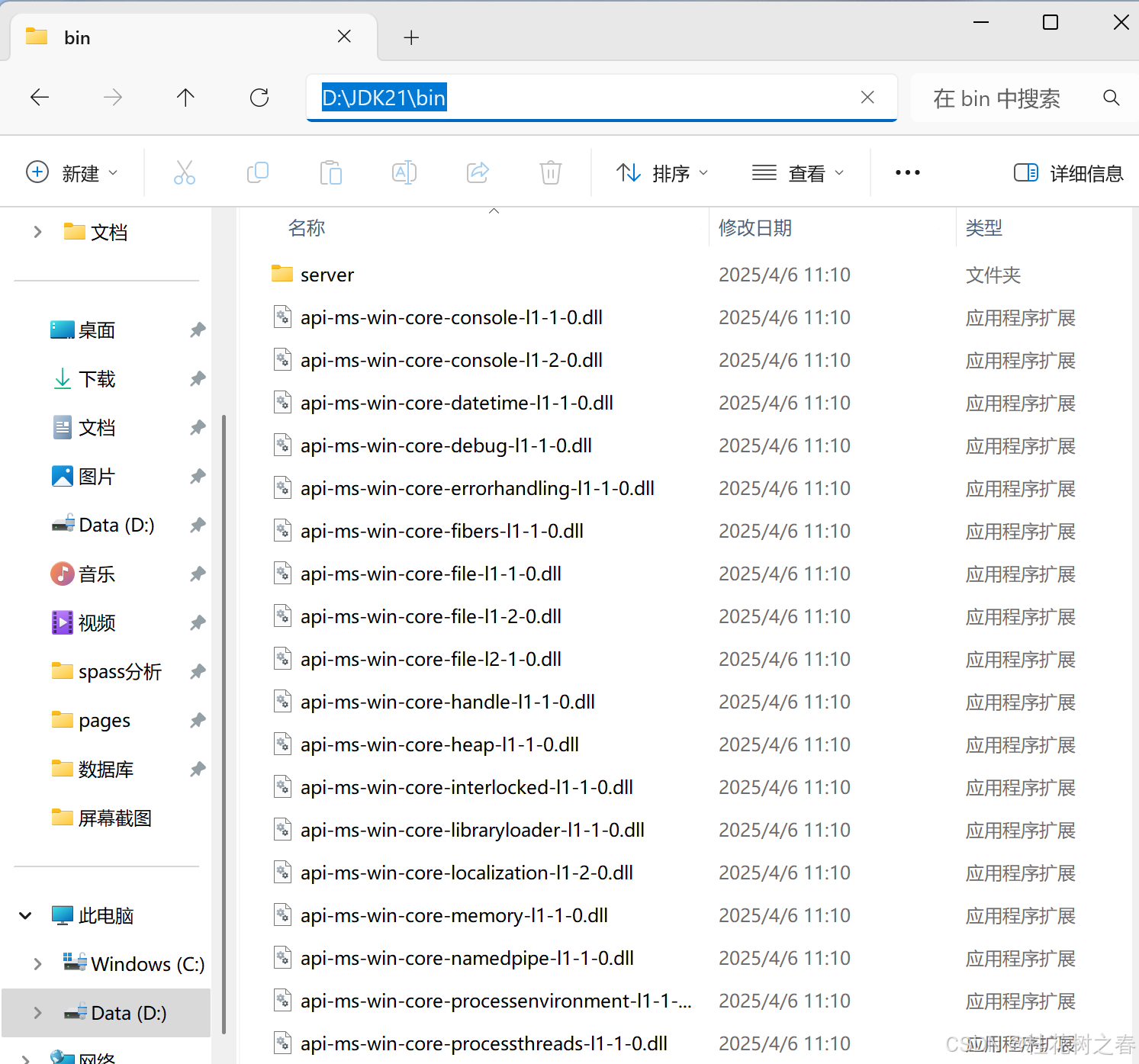
Task: Open the 新建 new item menu
Action: pos(74,172)
